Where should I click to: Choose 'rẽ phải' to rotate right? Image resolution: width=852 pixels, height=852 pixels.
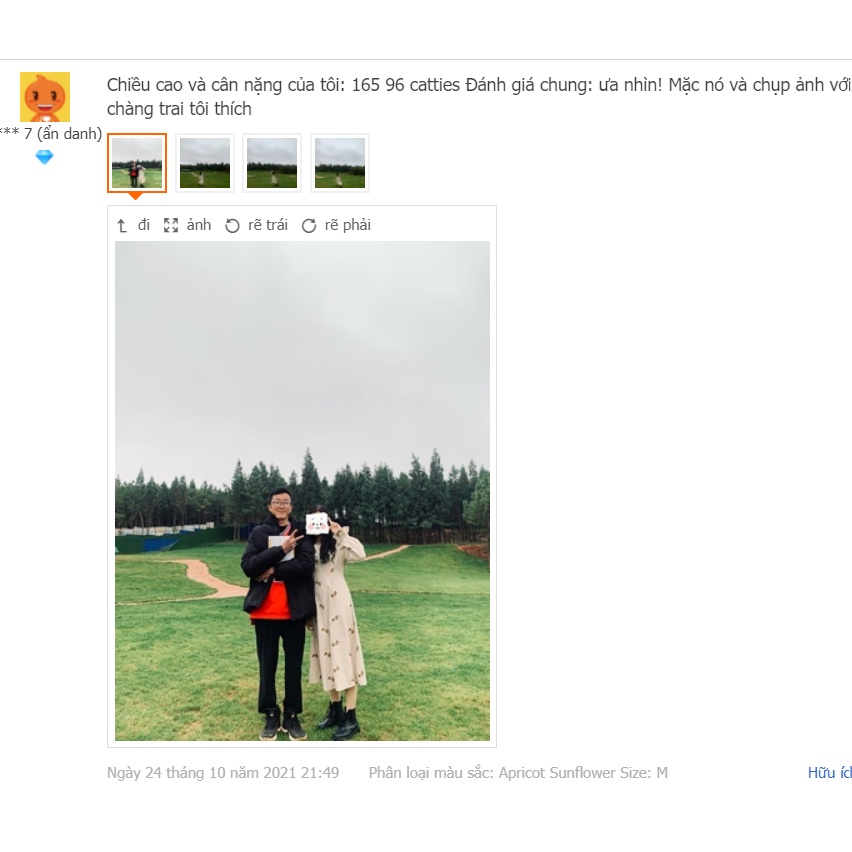[x=348, y=225]
